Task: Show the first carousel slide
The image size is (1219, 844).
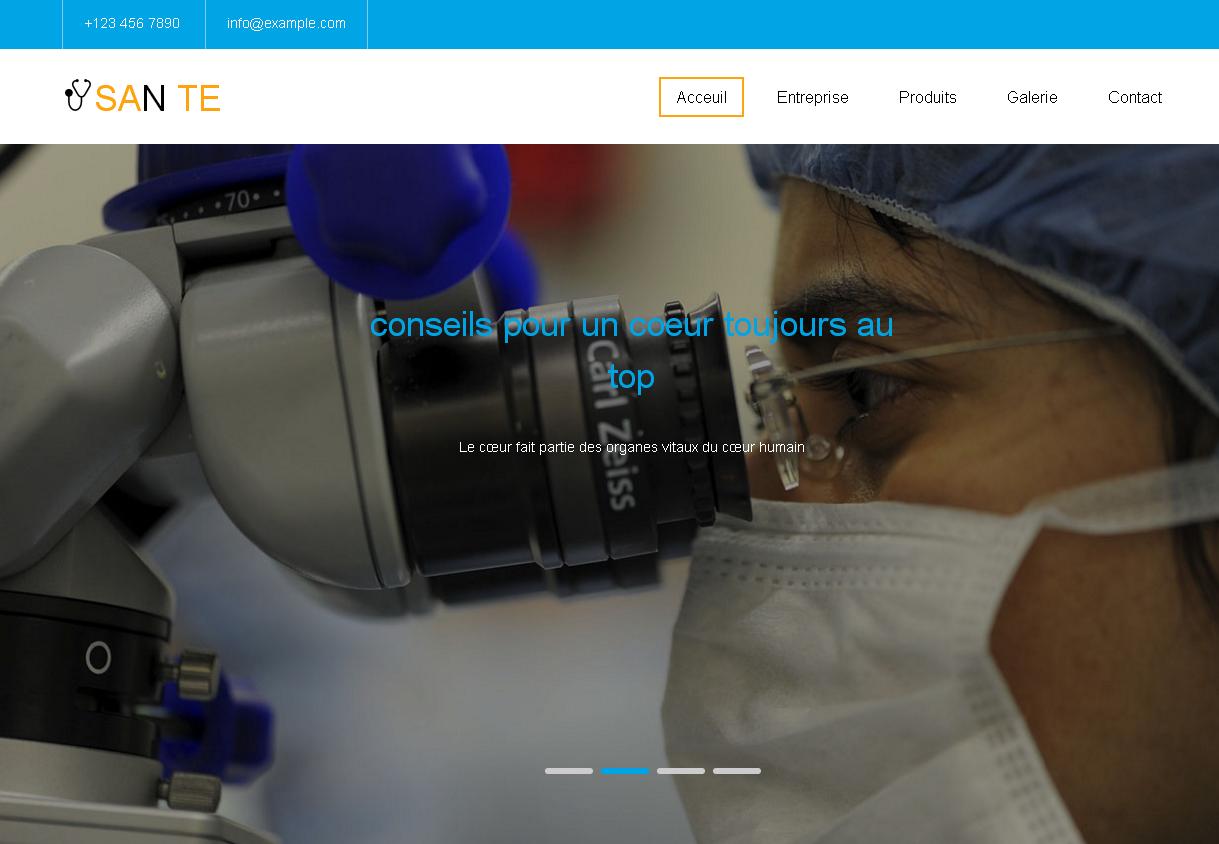Action: [569, 771]
